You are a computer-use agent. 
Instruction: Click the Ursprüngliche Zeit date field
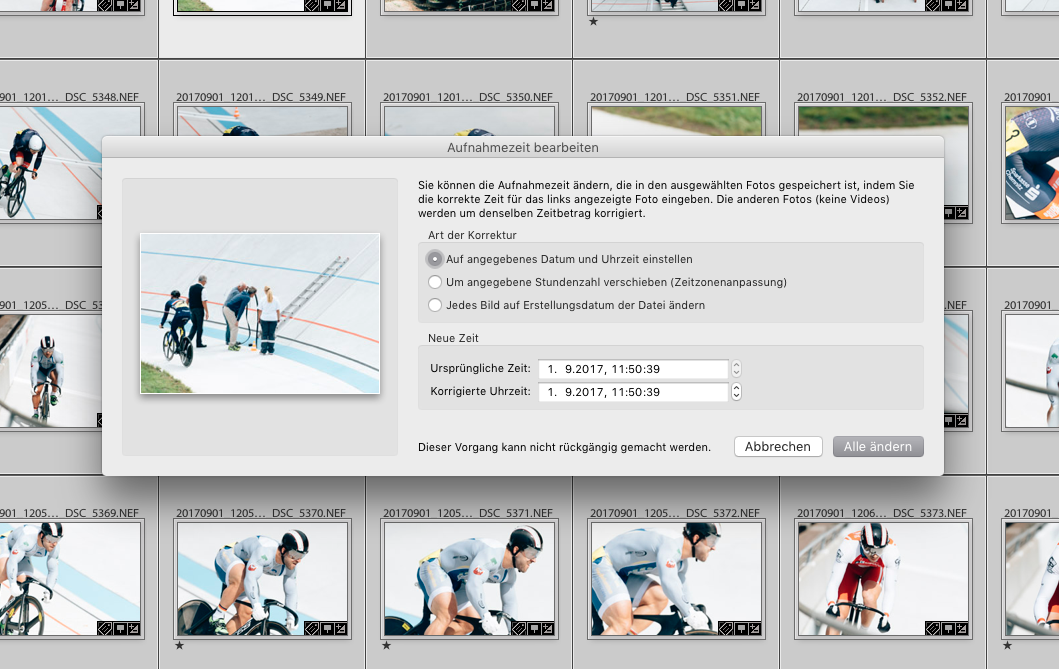tap(632, 369)
